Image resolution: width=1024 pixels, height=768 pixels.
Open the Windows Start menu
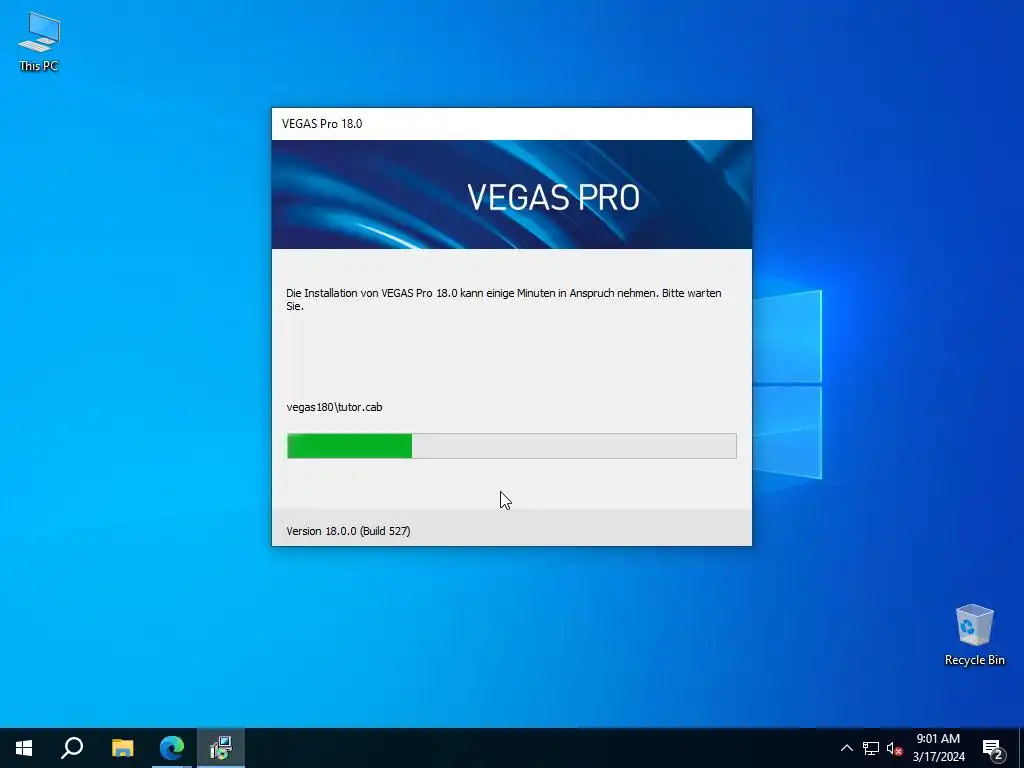point(24,748)
